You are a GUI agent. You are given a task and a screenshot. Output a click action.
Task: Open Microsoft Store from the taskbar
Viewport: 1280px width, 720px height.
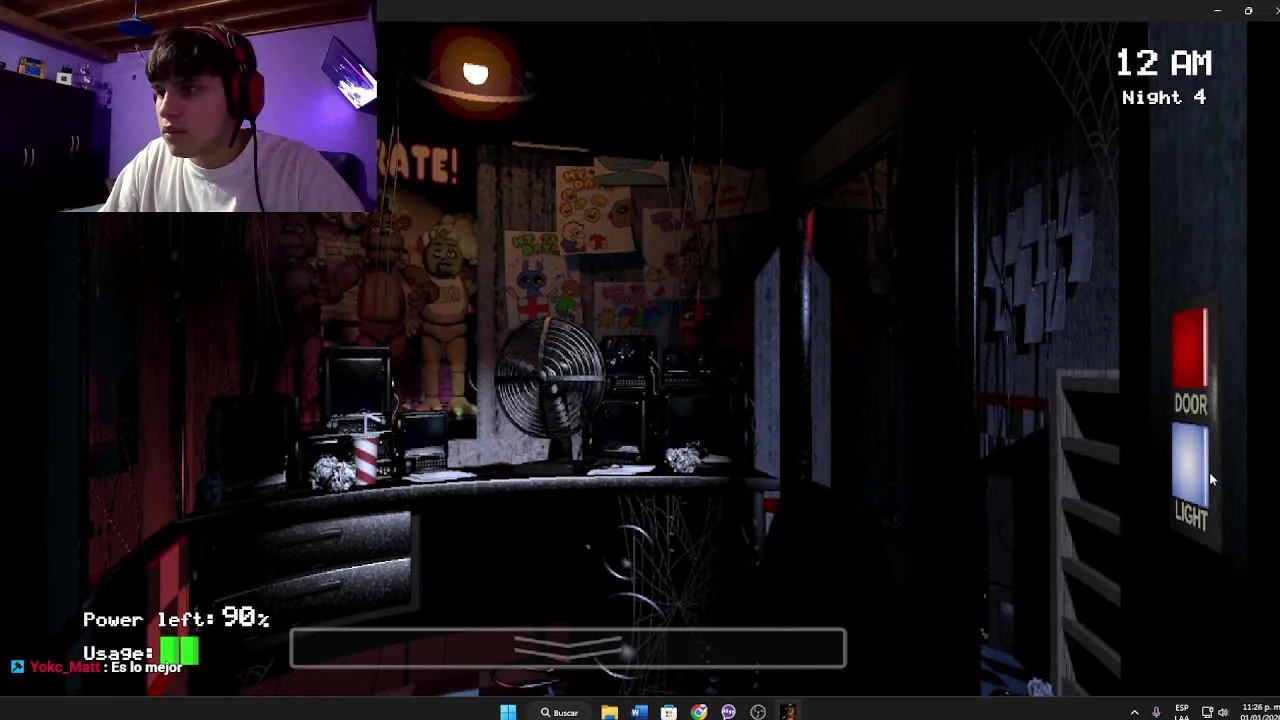(x=669, y=712)
